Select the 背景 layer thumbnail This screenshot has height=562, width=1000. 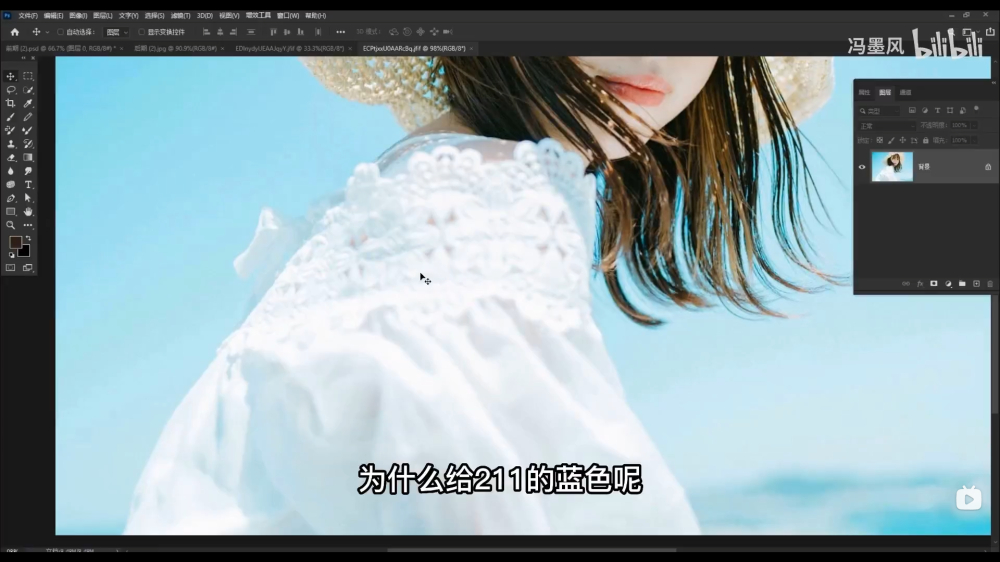pos(892,167)
